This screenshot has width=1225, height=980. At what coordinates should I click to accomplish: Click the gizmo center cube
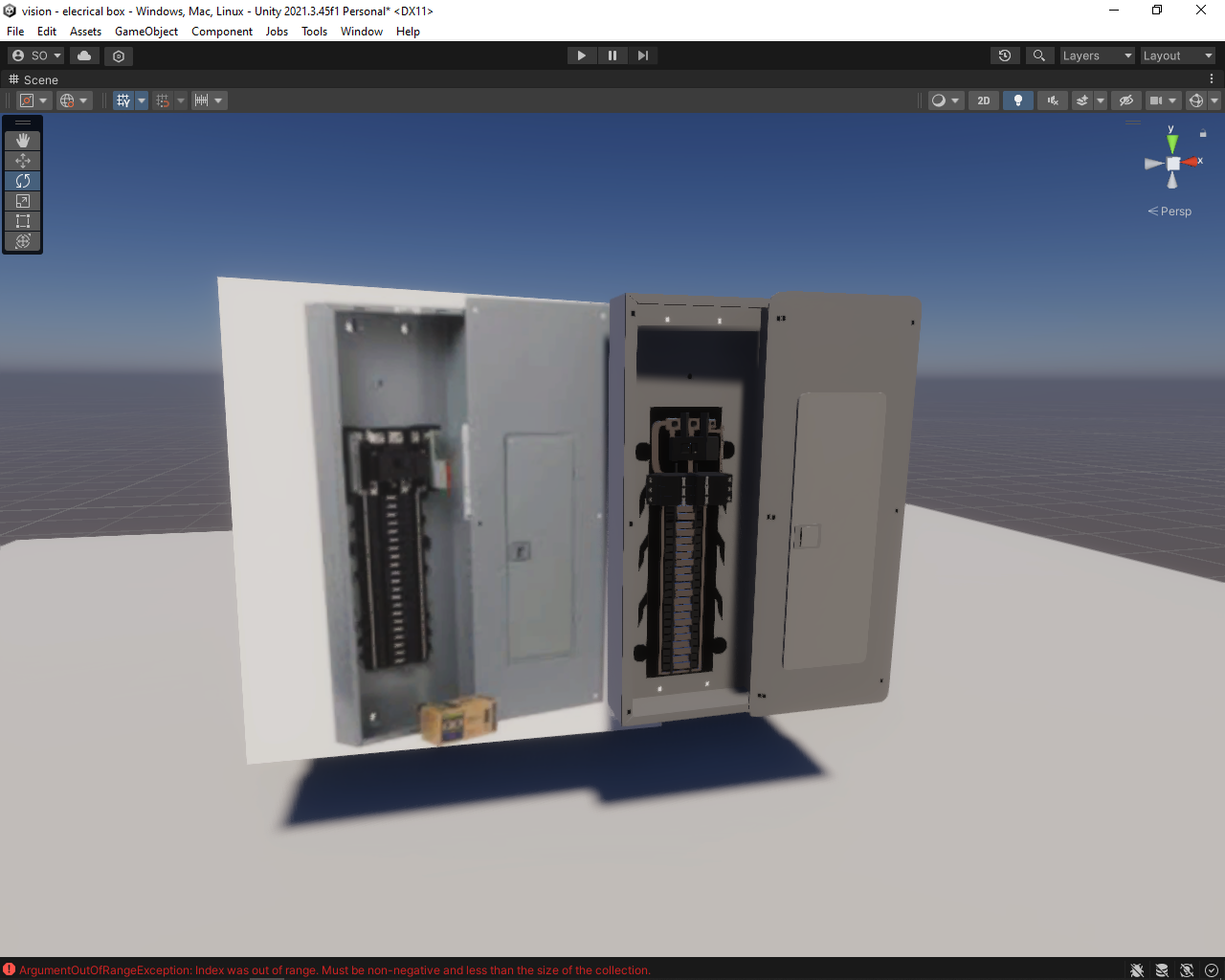coord(1173,164)
